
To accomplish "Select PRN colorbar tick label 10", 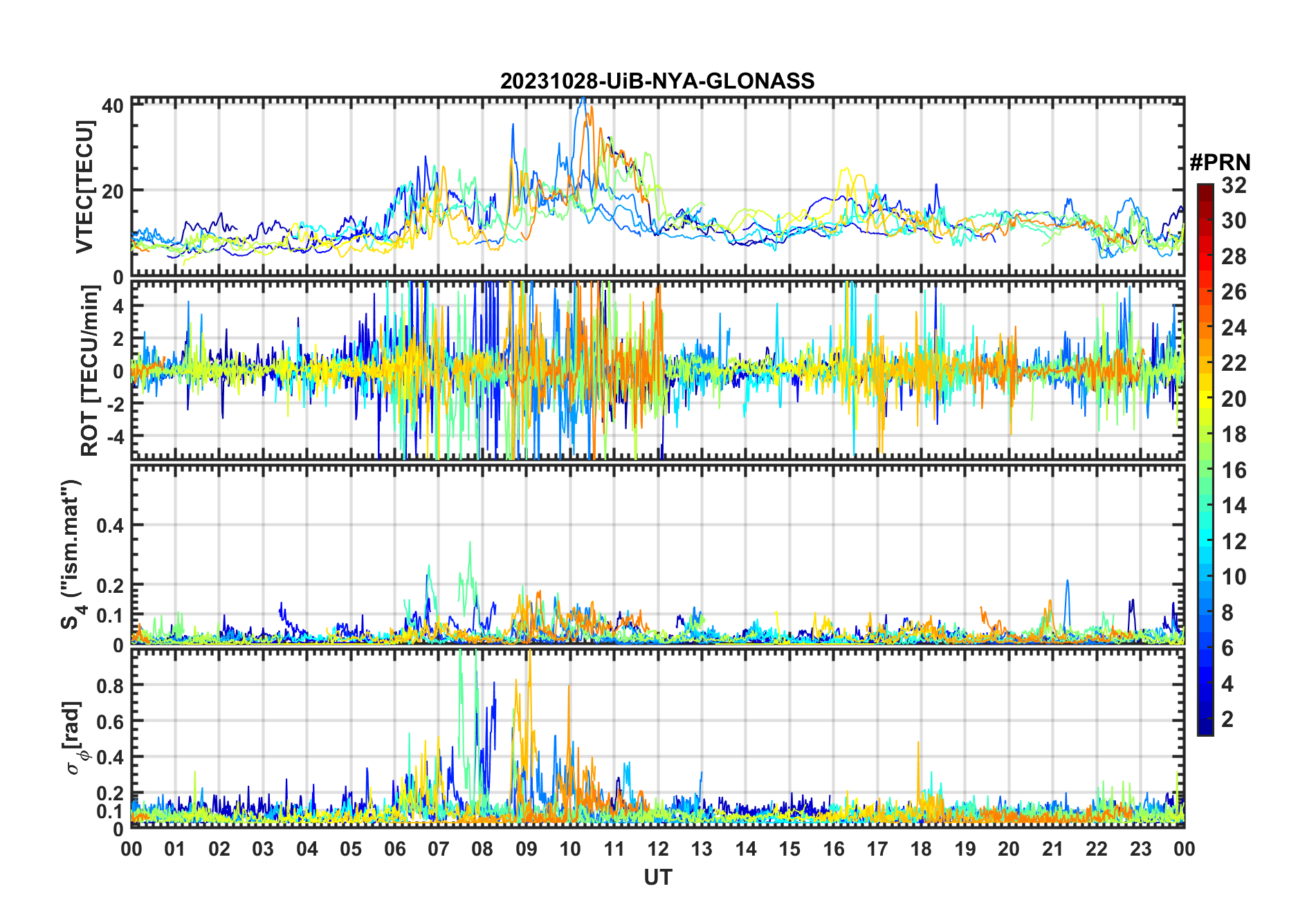I will [x=1234, y=577].
